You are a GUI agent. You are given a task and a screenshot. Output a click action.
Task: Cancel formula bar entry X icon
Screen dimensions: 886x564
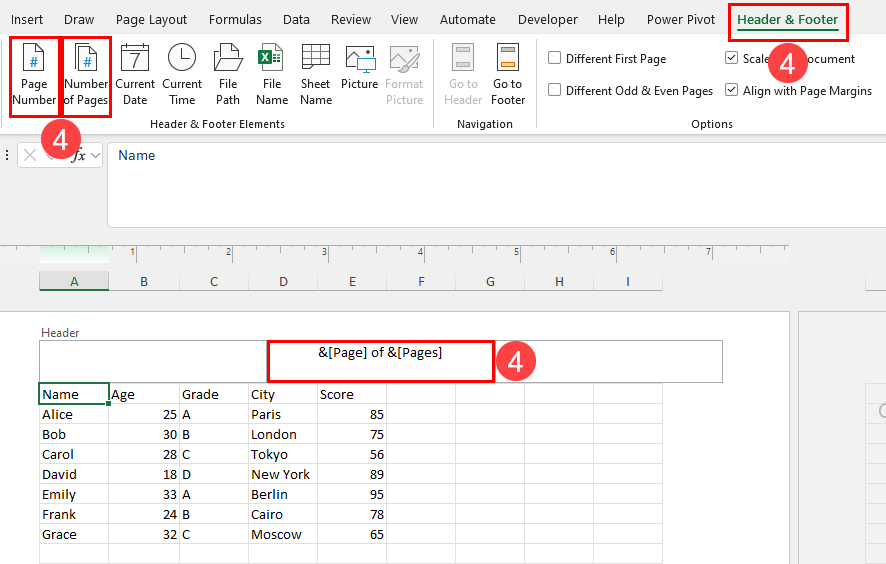point(30,155)
